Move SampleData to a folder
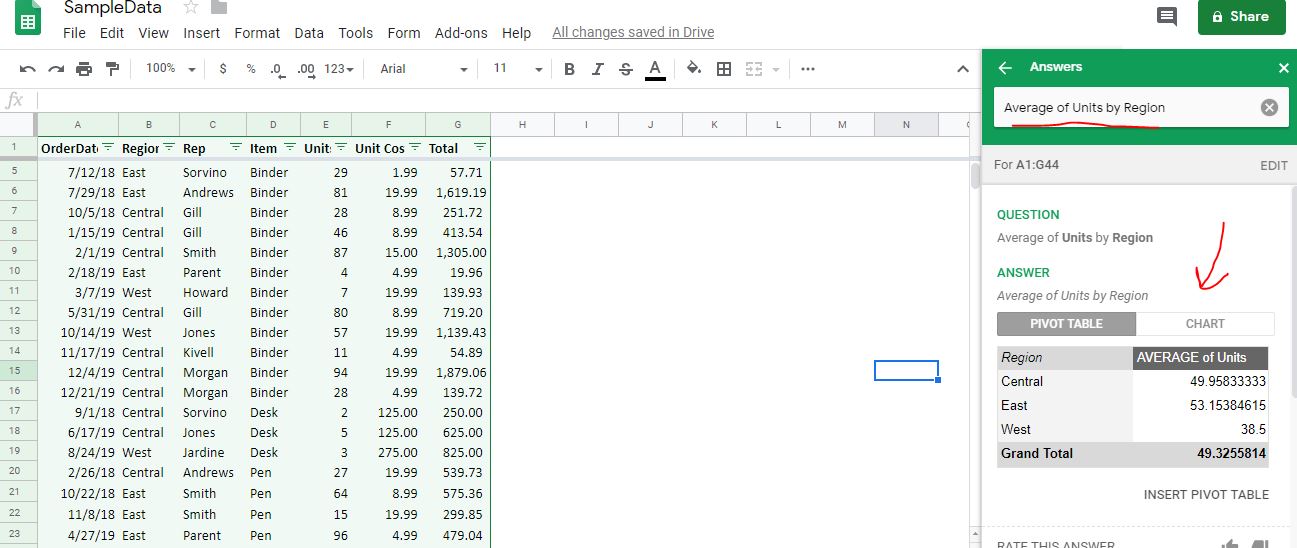Image resolution: width=1297 pixels, height=548 pixels. (219, 8)
